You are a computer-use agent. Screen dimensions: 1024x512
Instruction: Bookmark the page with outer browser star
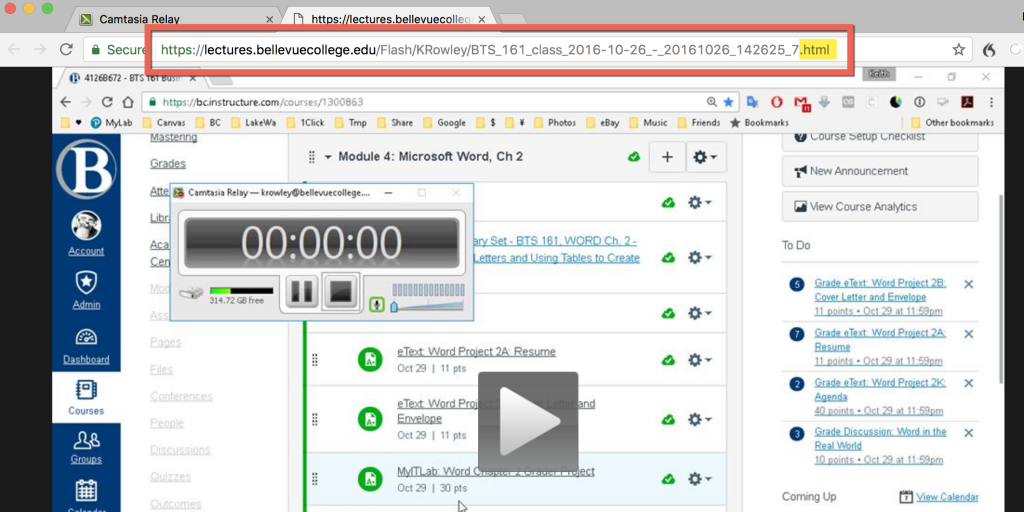[959, 49]
